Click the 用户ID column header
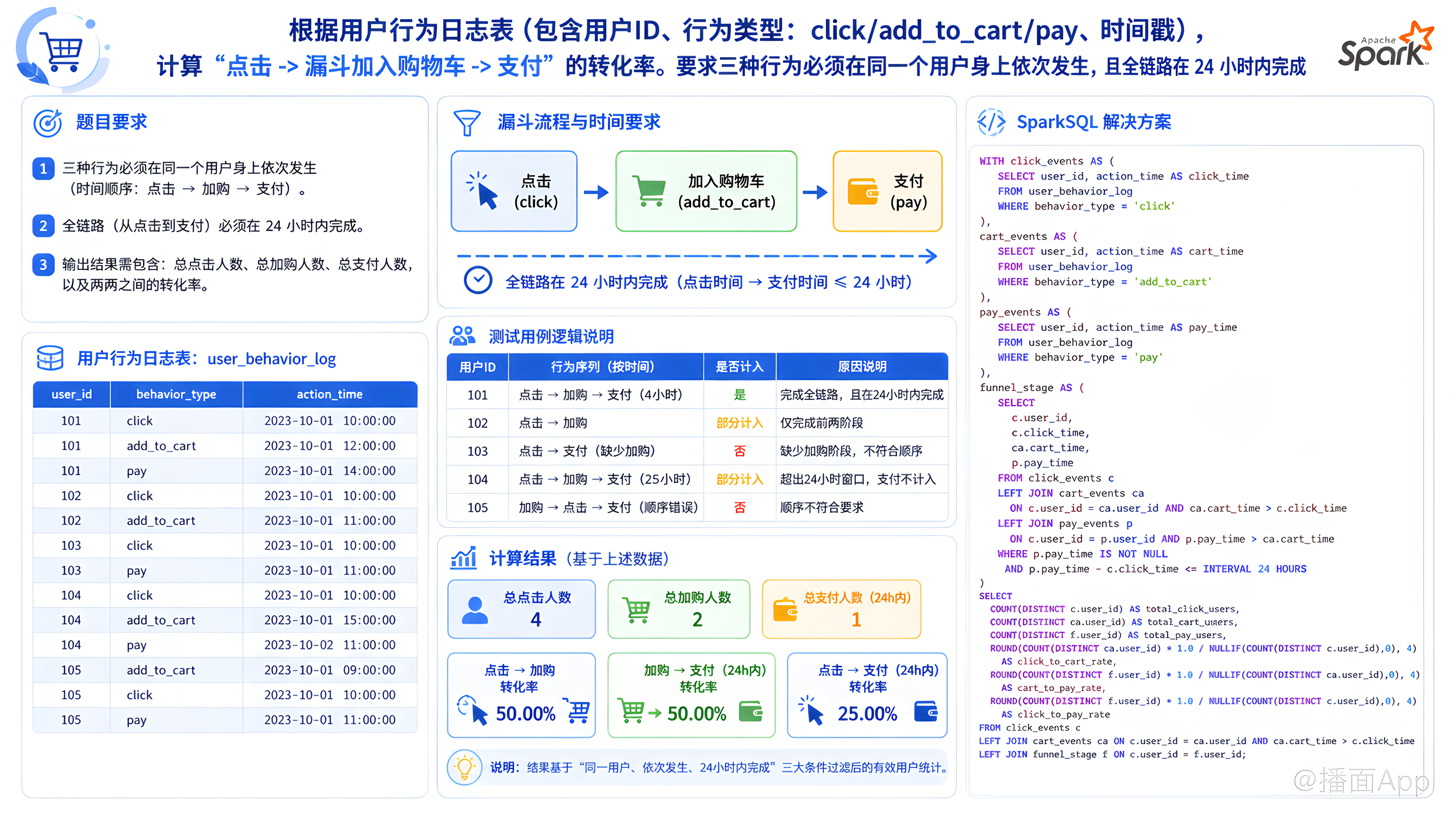 click(x=478, y=367)
